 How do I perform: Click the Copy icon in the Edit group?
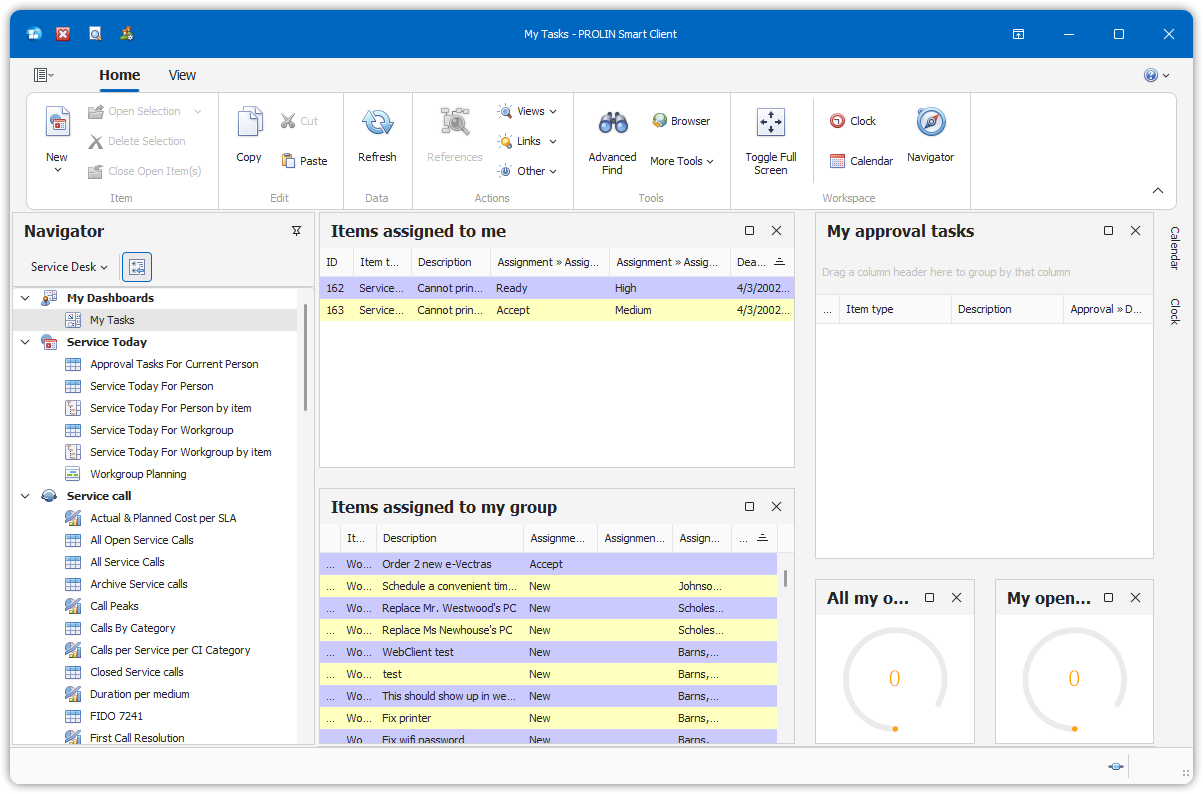249,123
